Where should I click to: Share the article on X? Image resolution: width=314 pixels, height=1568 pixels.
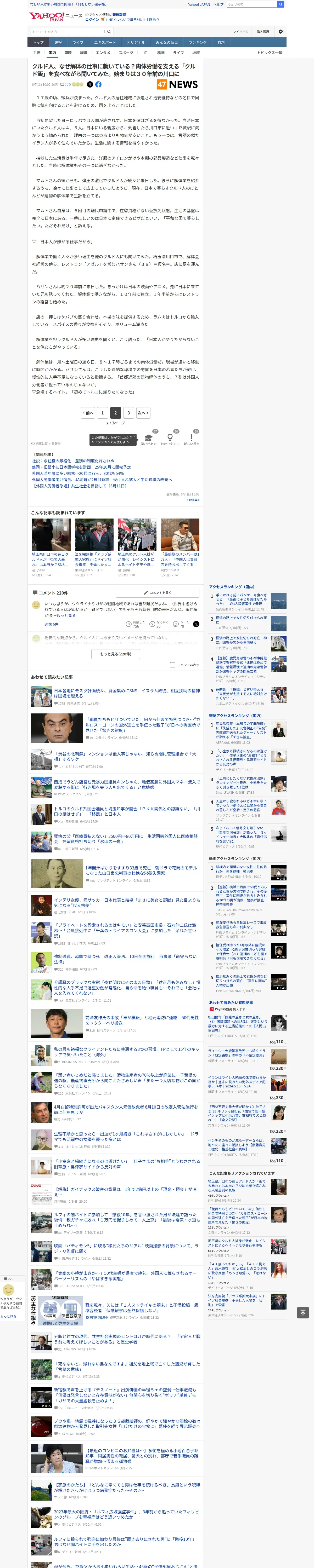pyautogui.click(x=90, y=85)
